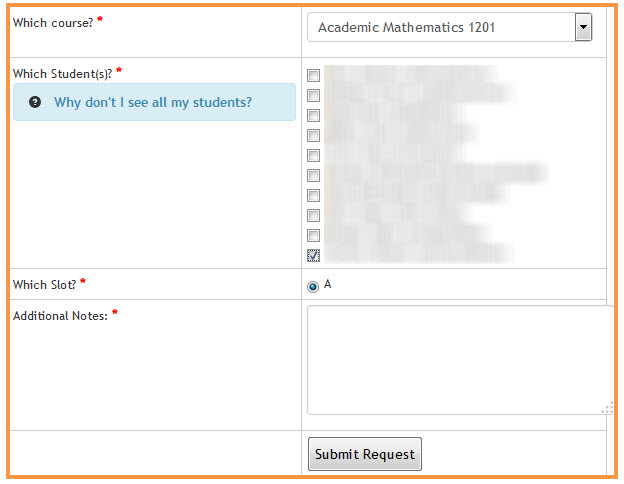The image size is (624, 484).
Task: Select the eighth student checkbox
Action: [314, 215]
